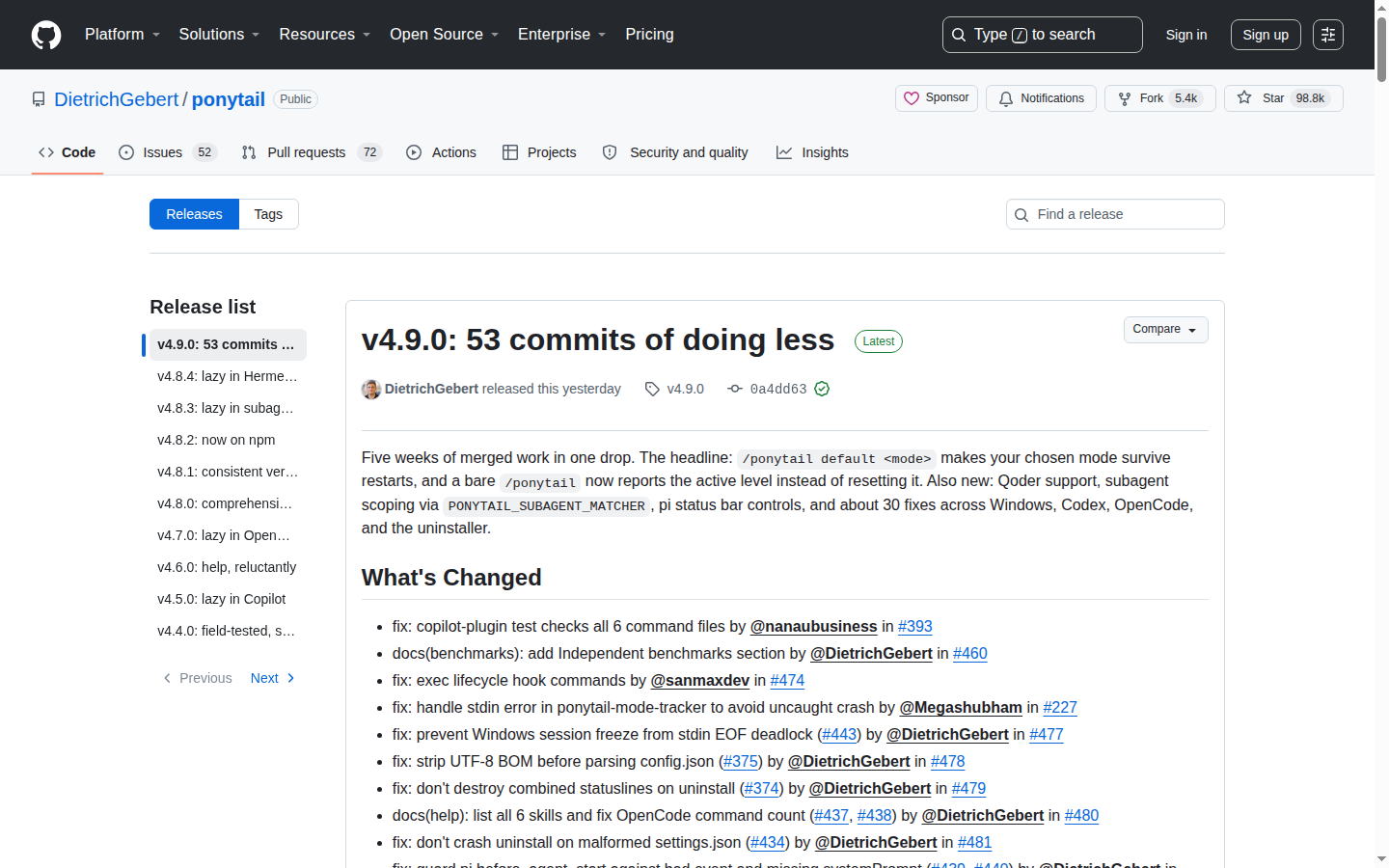Screen dimensions: 1389x868
Task: Open the DietrichGebert owner link
Action: (x=117, y=99)
